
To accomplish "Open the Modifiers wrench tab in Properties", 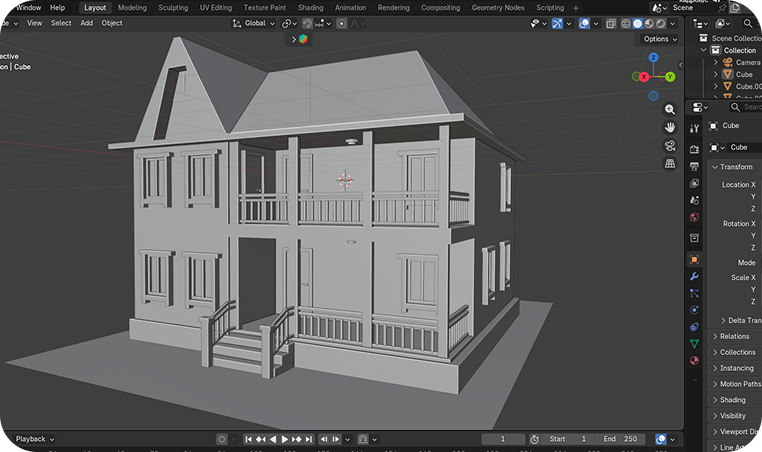I will tap(694, 276).
